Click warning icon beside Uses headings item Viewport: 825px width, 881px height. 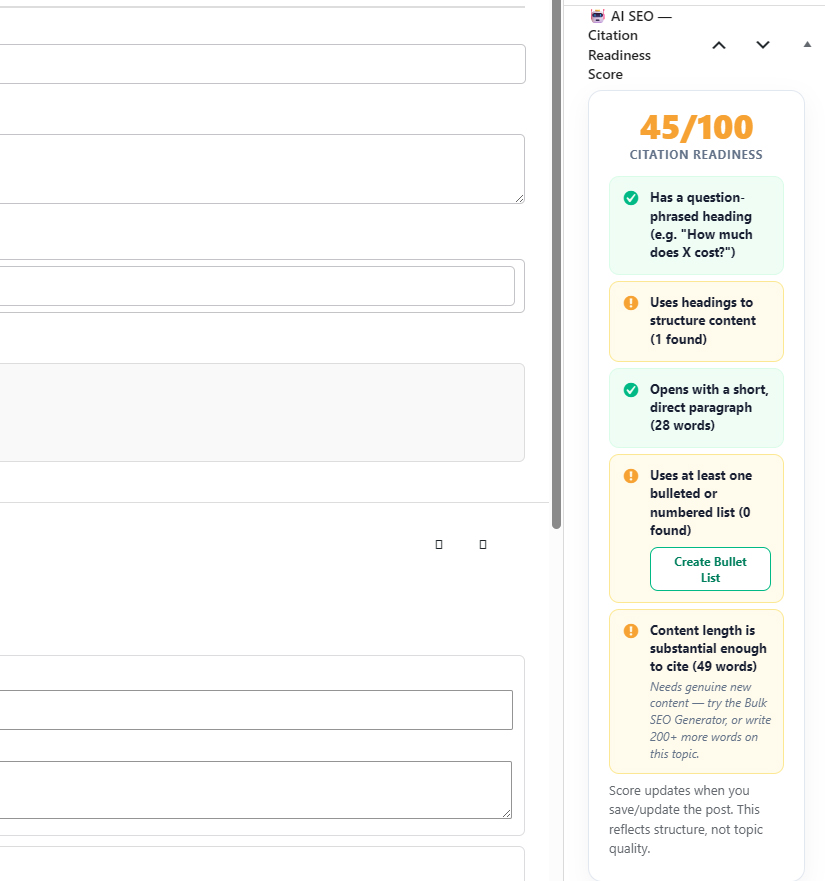pos(631,303)
